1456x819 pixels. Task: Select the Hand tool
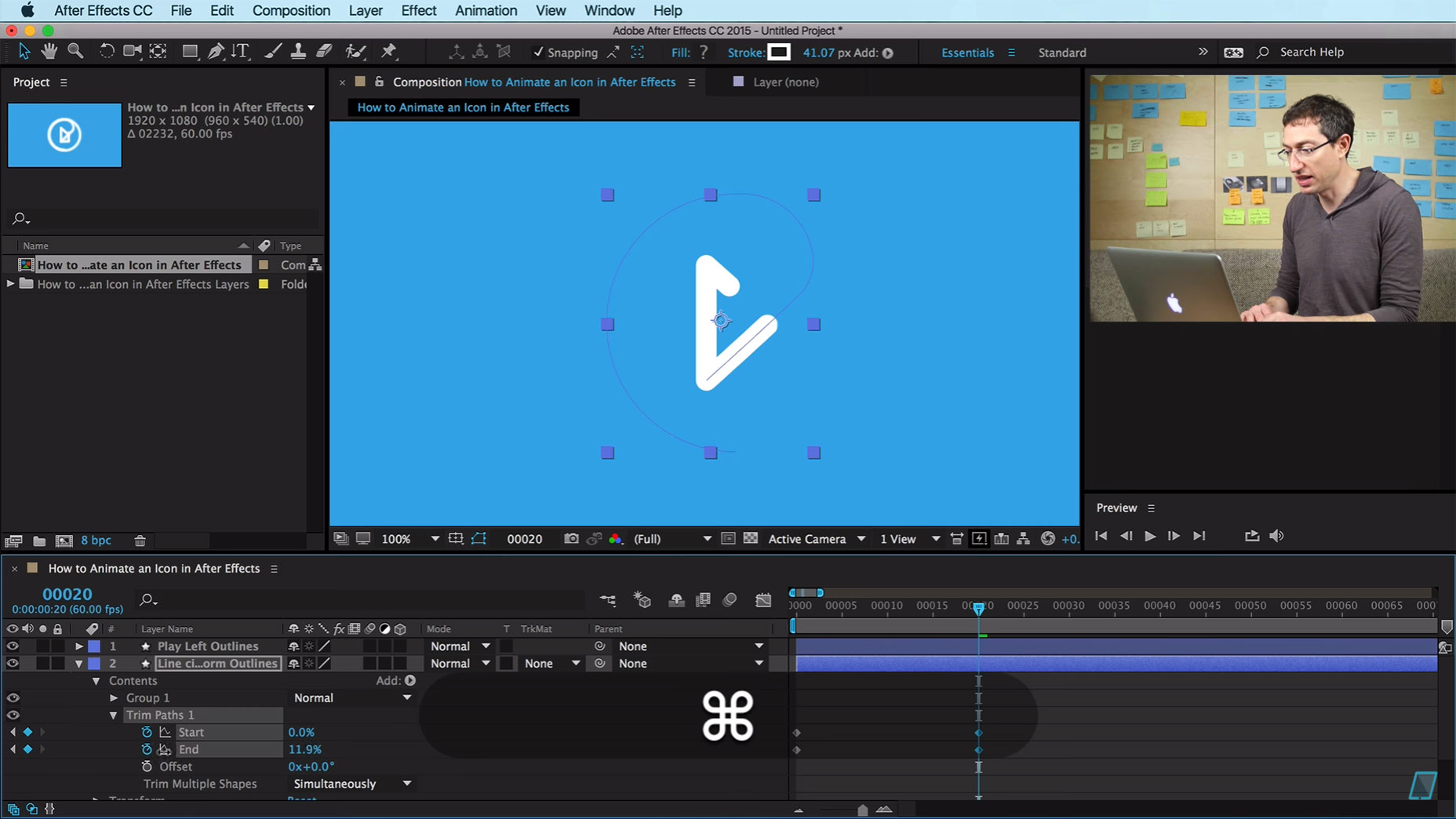49,52
